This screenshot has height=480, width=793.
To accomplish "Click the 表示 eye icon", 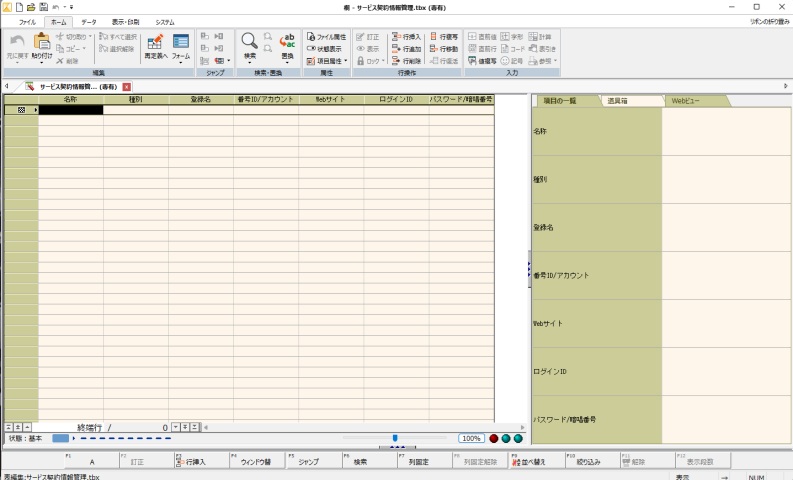I will click(361, 49).
